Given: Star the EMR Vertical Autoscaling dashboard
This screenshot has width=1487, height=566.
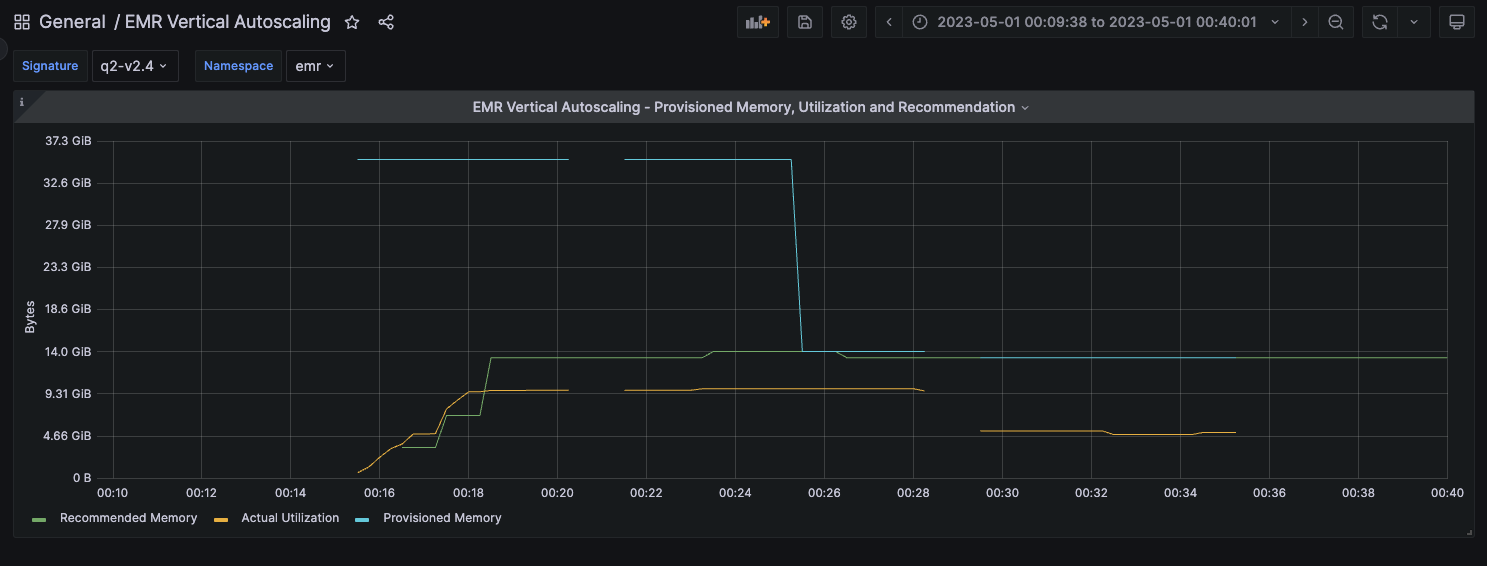Looking at the screenshot, I should 352,22.
